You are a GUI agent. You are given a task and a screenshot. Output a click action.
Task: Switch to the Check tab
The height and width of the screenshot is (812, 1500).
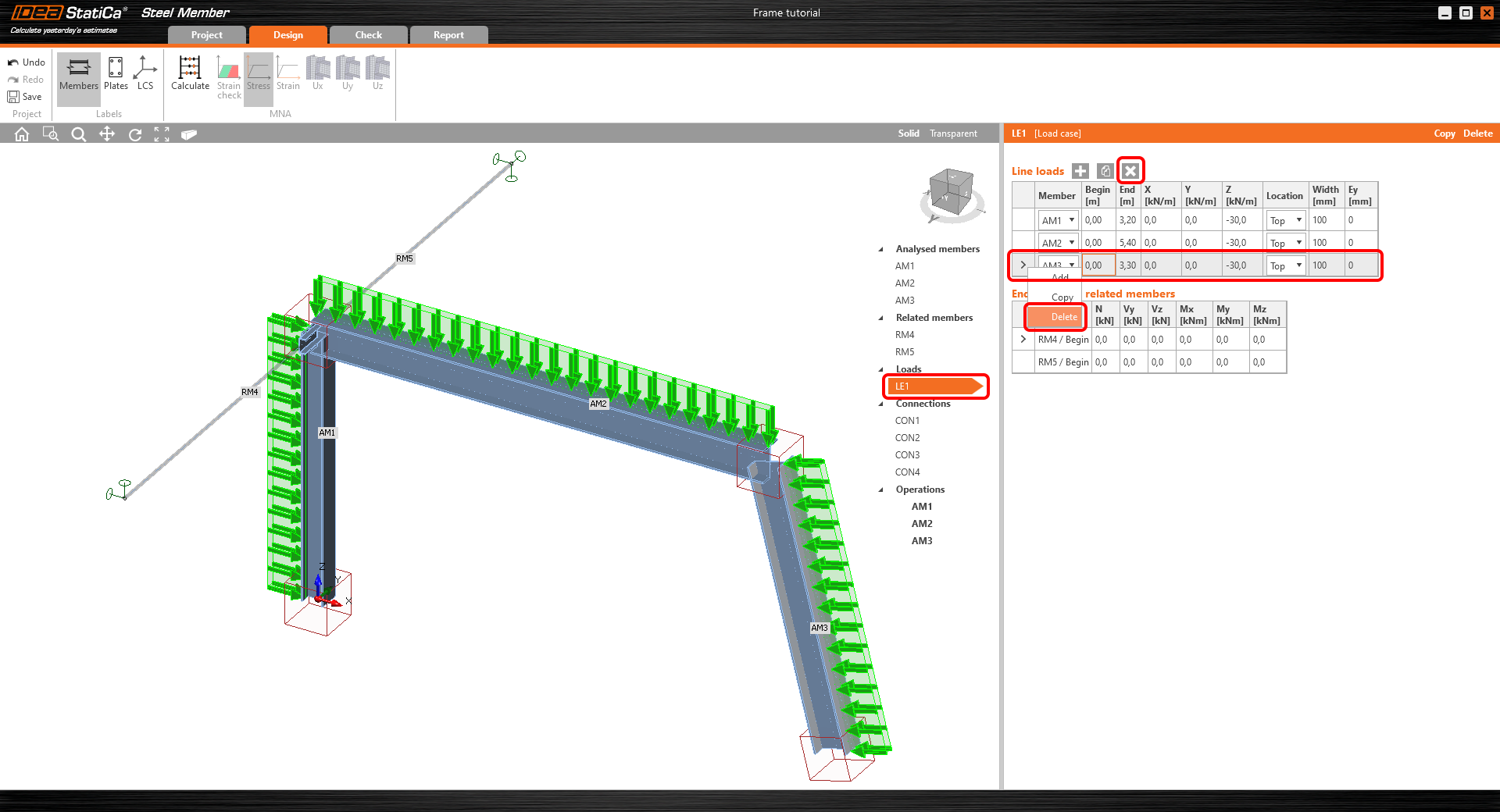coord(368,35)
